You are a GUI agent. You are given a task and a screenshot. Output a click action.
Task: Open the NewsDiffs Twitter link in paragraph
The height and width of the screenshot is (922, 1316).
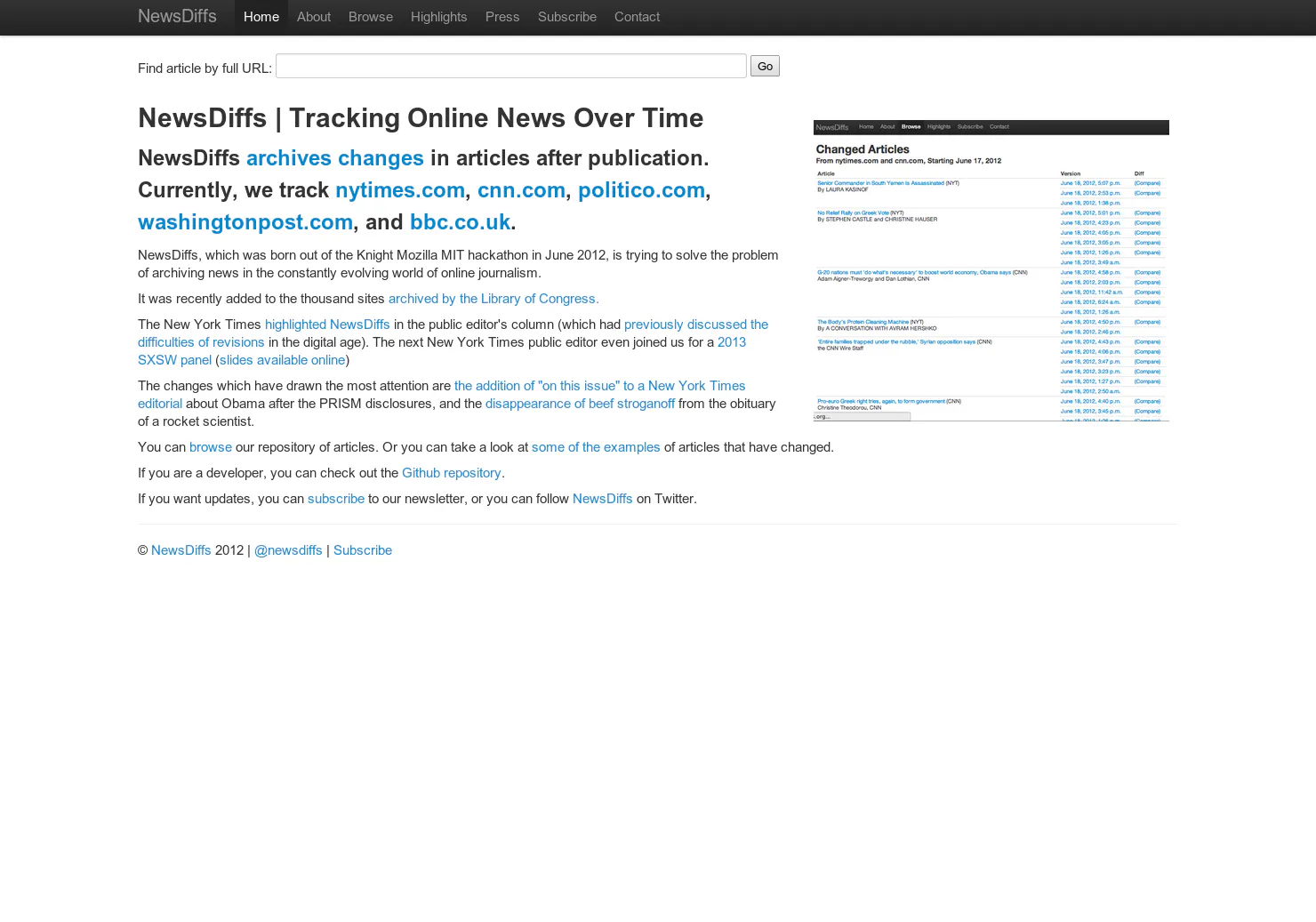(x=603, y=499)
